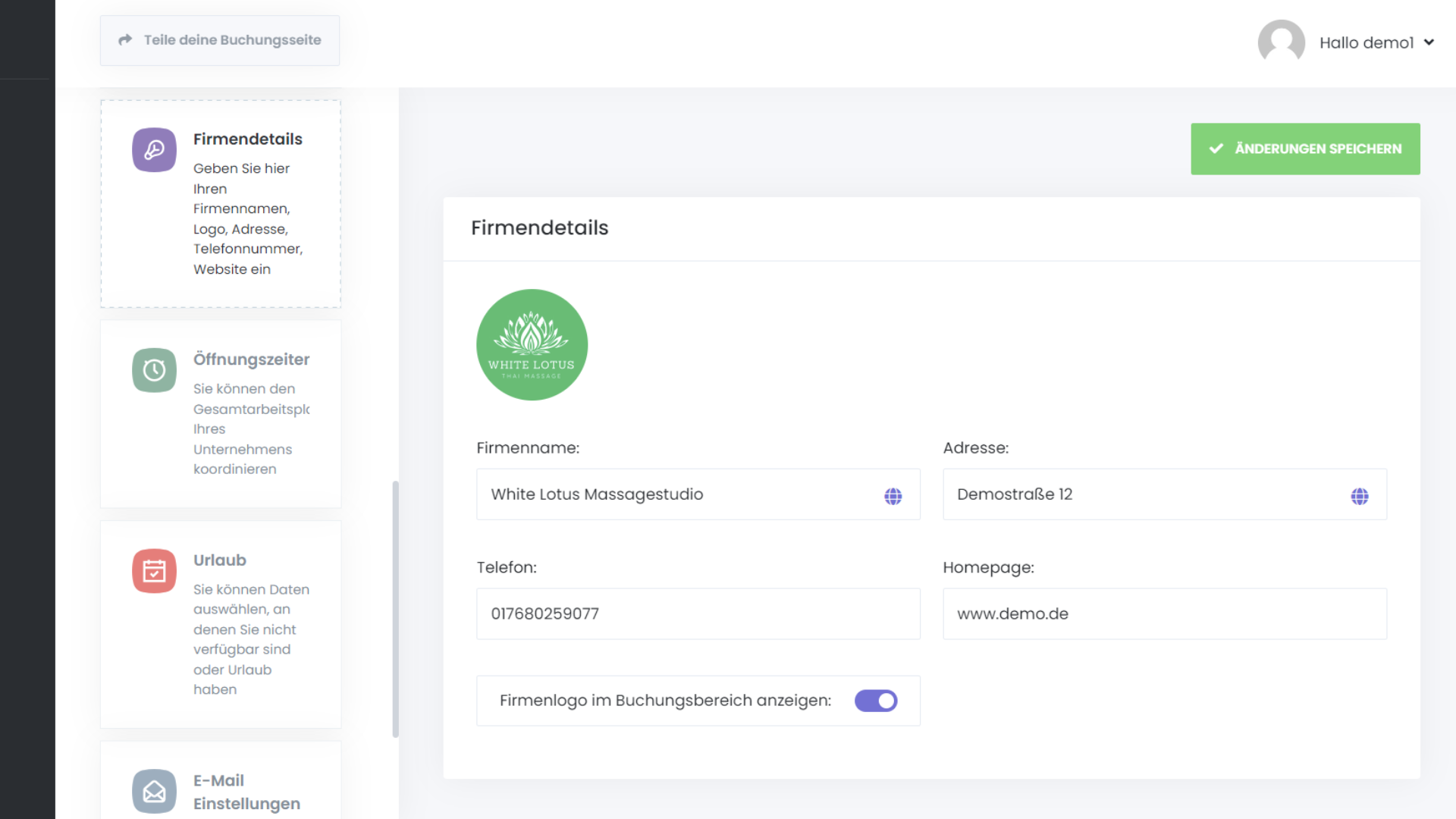Open the Öffnungszeiten settings section
Image resolution: width=1456 pixels, height=819 pixels.
[251, 359]
